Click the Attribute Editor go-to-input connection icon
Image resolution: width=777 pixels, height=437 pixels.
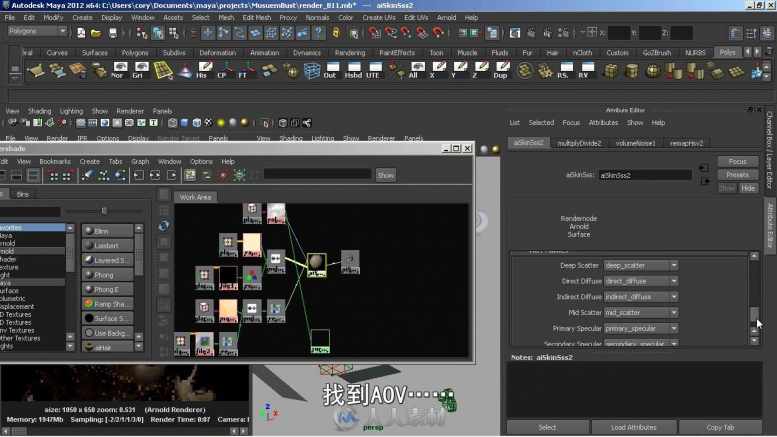click(704, 168)
